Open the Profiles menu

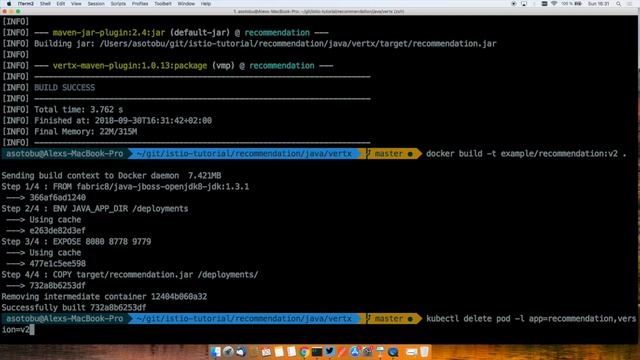[140, 4]
